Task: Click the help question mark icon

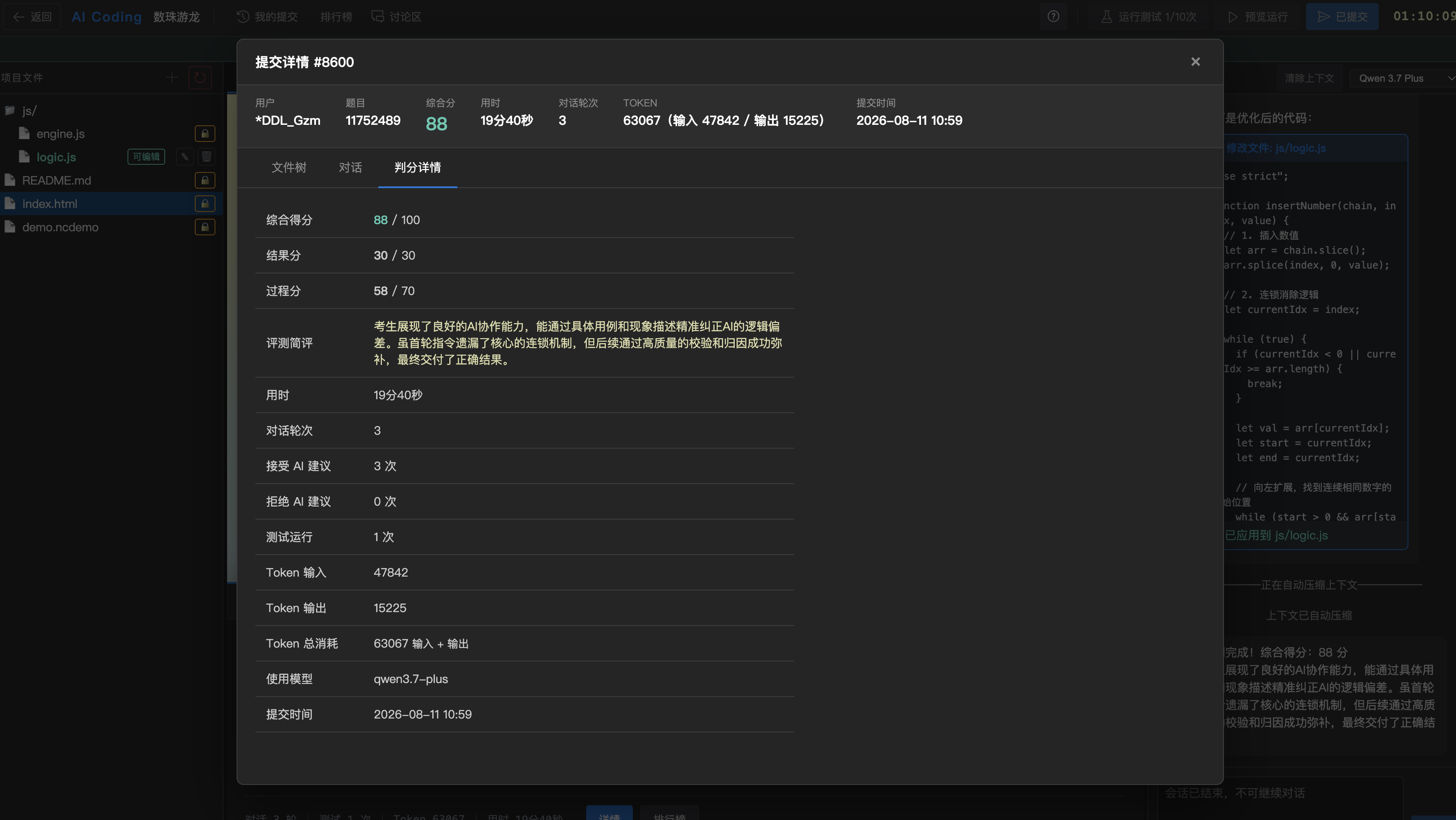Action: click(x=1053, y=17)
